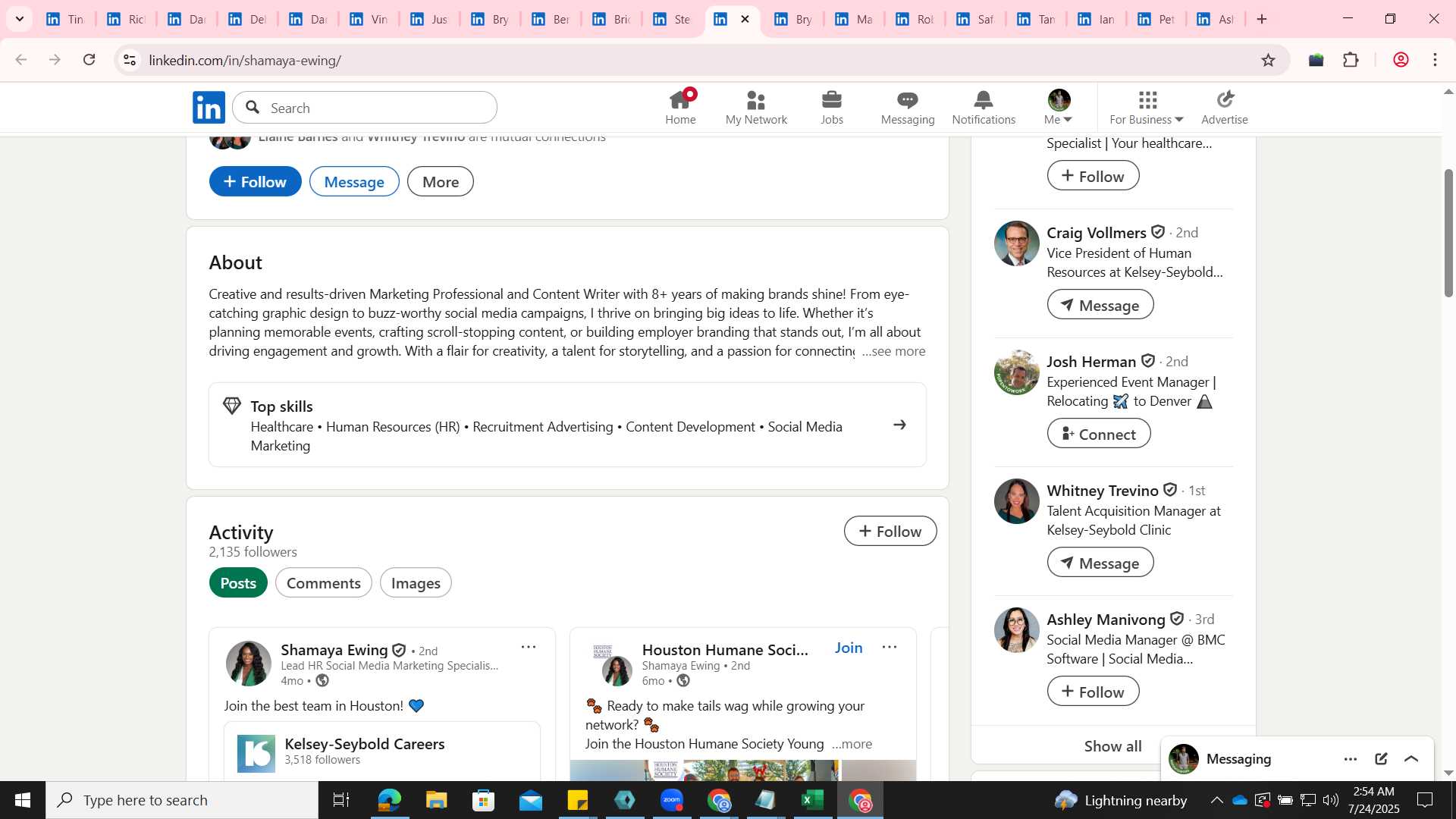The height and width of the screenshot is (819, 1456).
Task: Select Images activity filter
Action: pyautogui.click(x=416, y=583)
